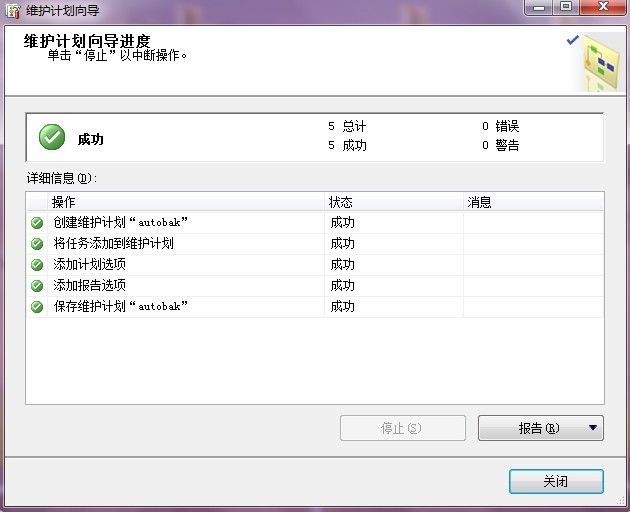Click the 停止(S) button

click(403, 428)
